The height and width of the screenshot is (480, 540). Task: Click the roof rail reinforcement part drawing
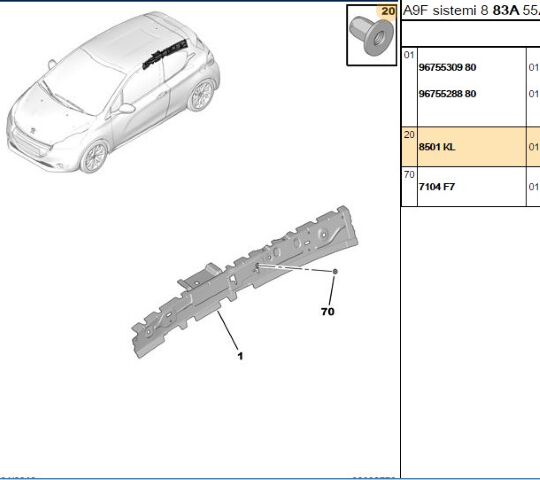tap(245, 282)
